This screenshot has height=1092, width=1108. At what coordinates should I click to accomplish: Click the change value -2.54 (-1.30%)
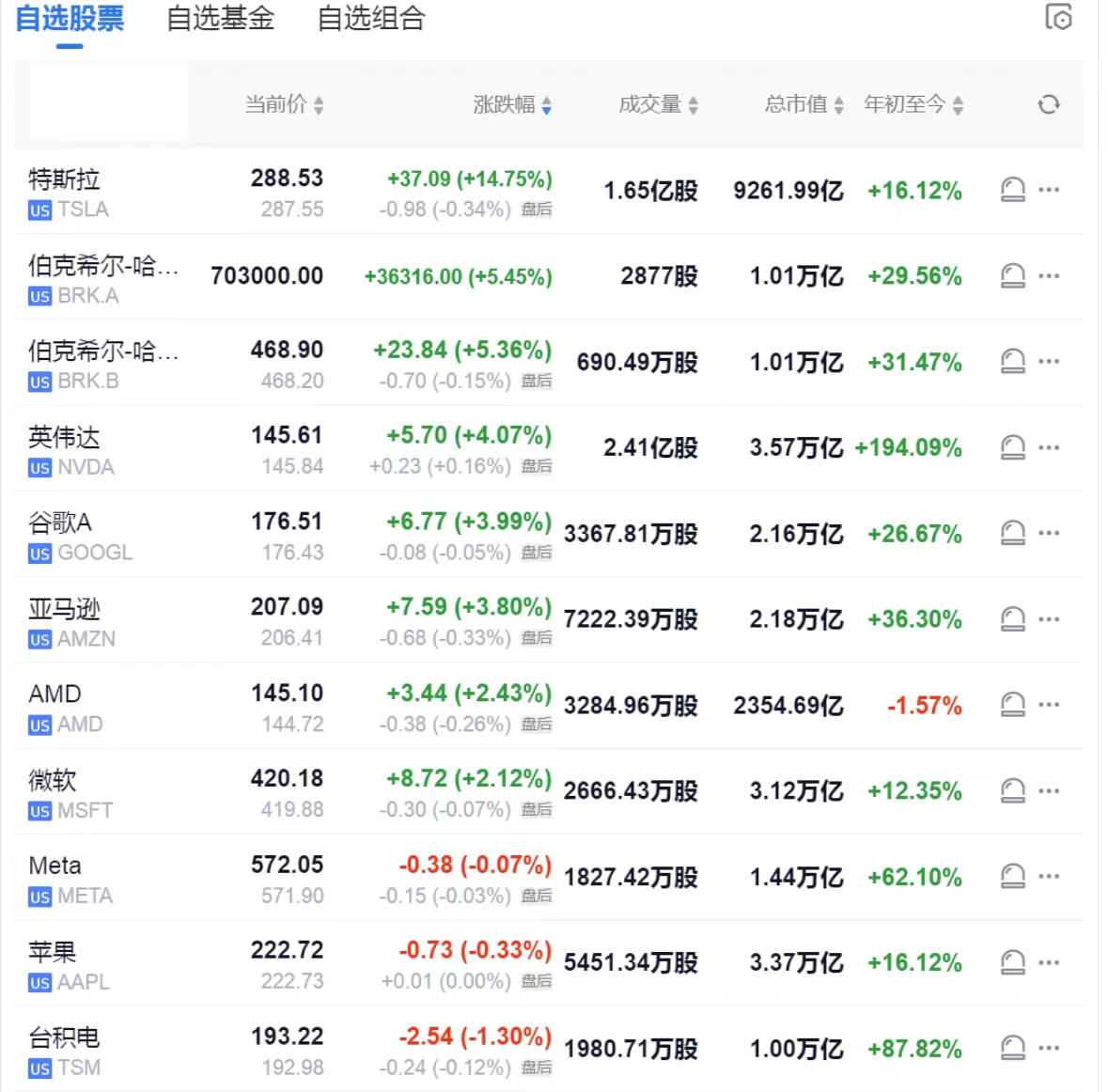click(x=475, y=1037)
